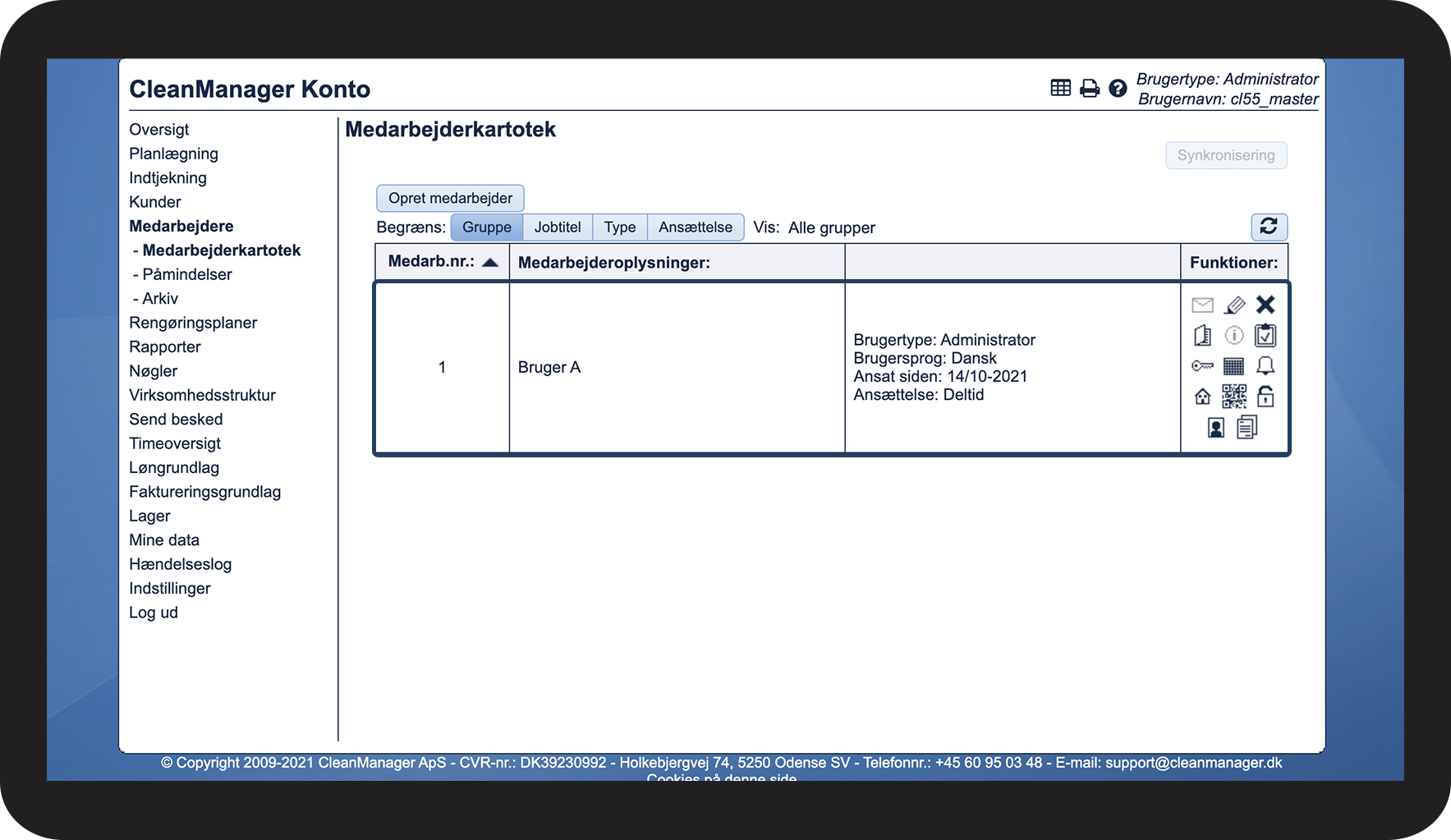Open Oversigt in the sidebar

(159, 130)
